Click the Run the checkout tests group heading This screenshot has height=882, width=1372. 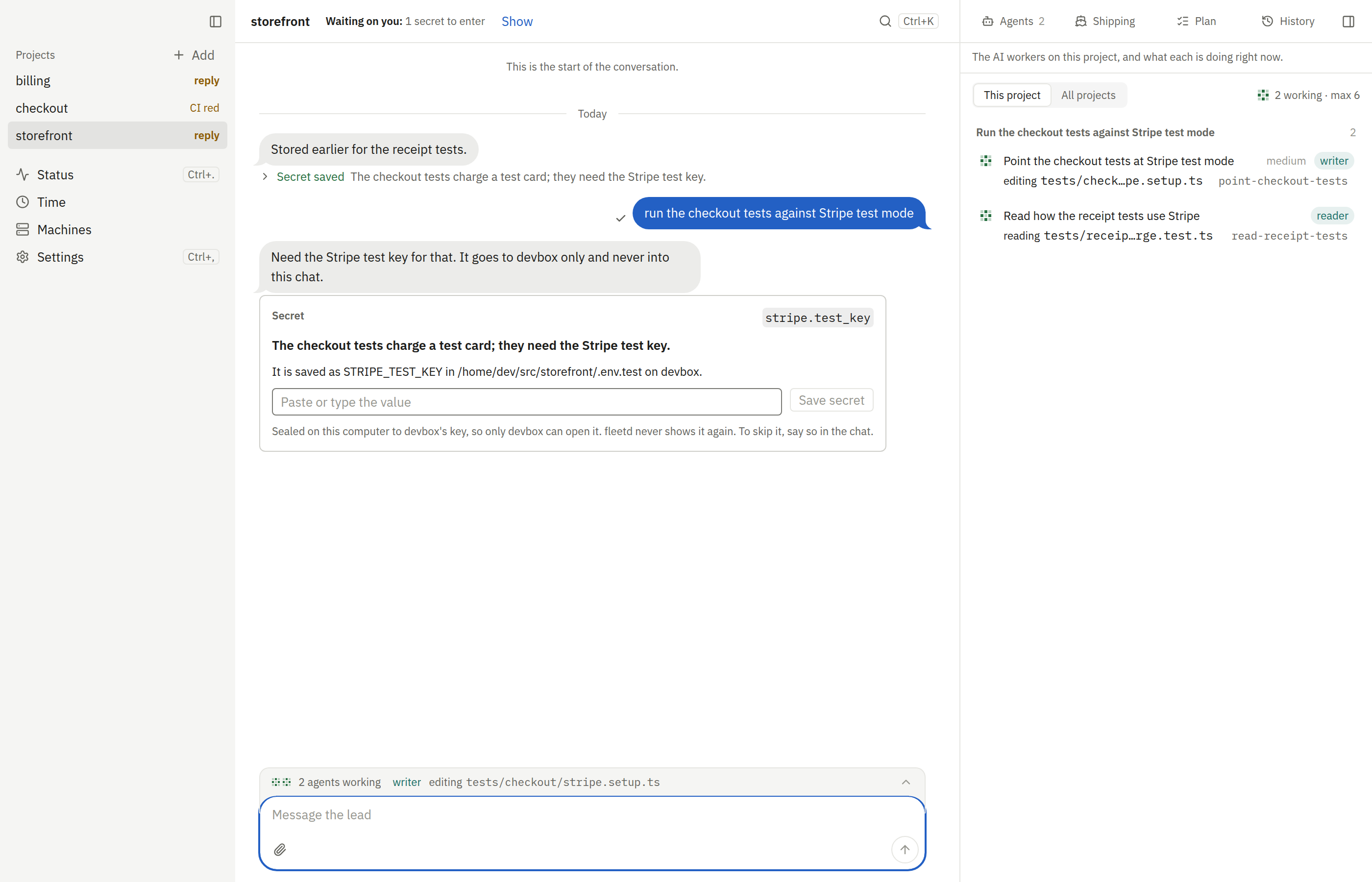pyautogui.click(x=1095, y=132)
